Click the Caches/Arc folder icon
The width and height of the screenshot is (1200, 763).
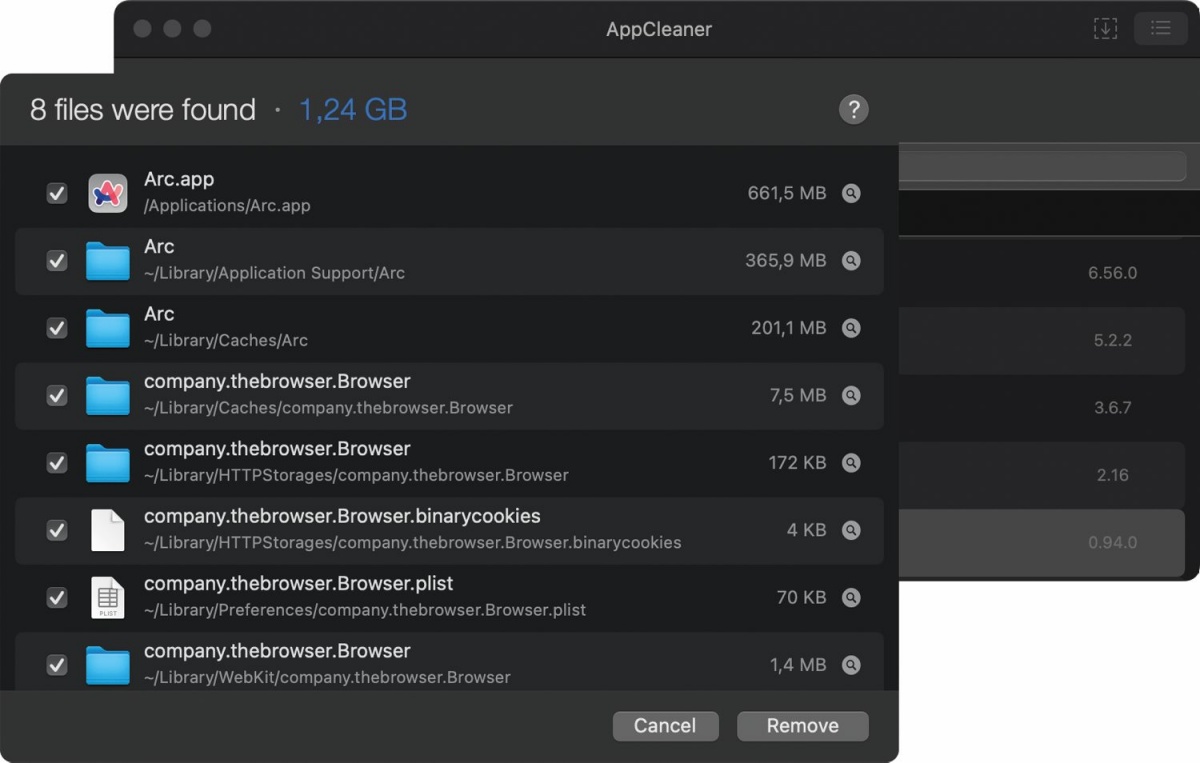pos(108,328)
